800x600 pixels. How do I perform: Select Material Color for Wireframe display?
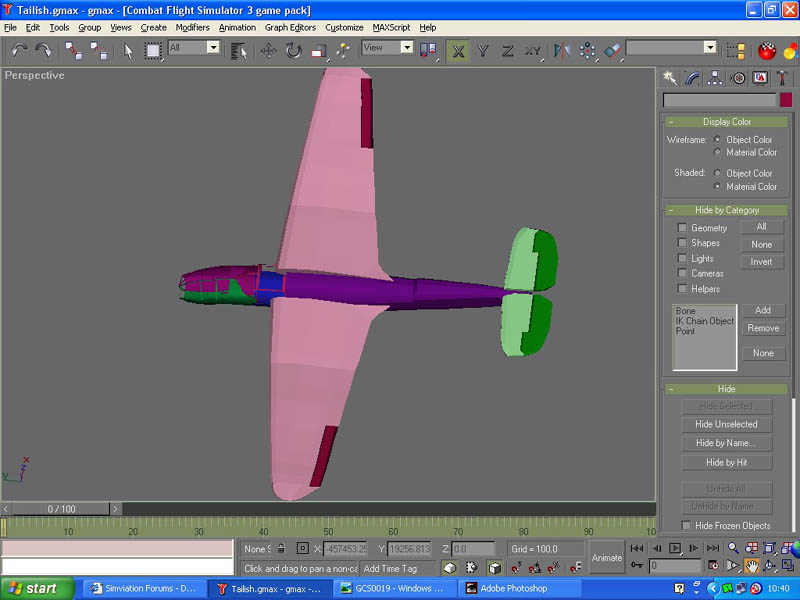pyautogui.click(x=717, y=153)
